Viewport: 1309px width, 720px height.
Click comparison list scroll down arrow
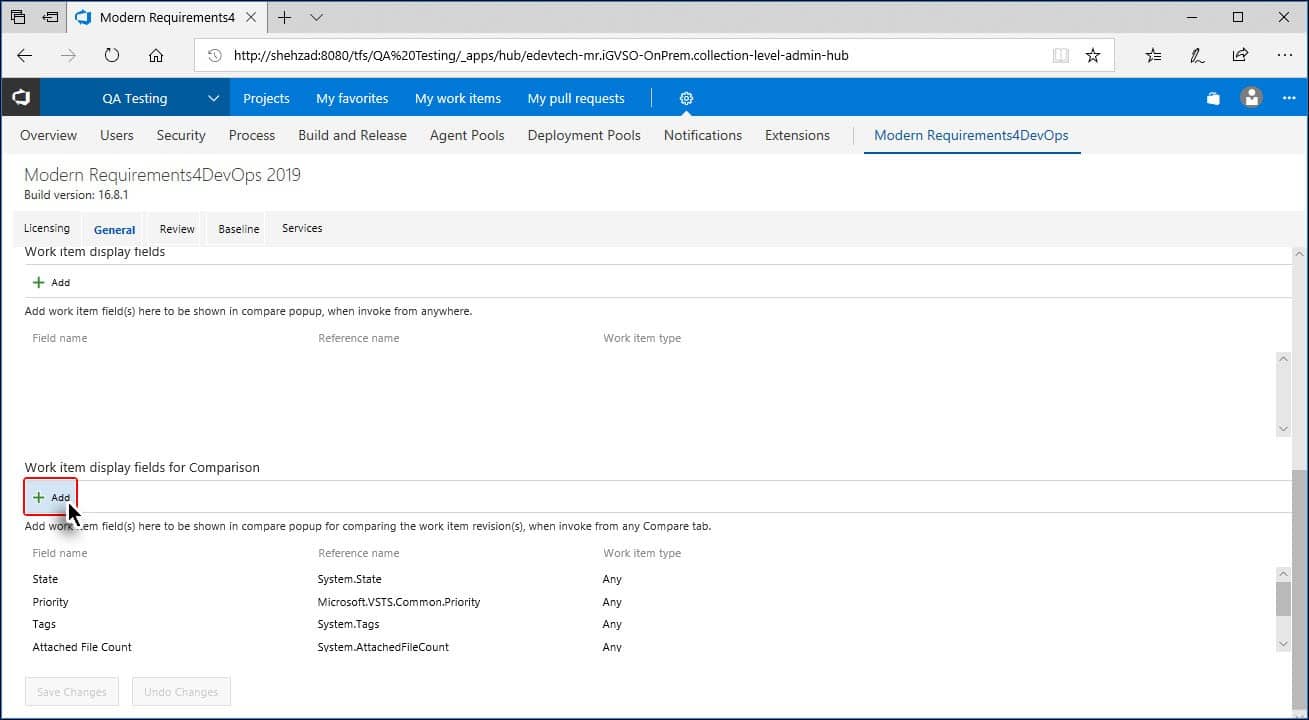(x=1284, y=645)
